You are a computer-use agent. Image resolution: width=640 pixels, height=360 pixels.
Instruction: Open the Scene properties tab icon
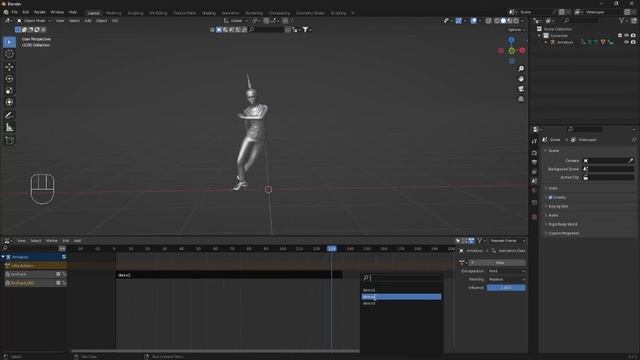point(534,181)
